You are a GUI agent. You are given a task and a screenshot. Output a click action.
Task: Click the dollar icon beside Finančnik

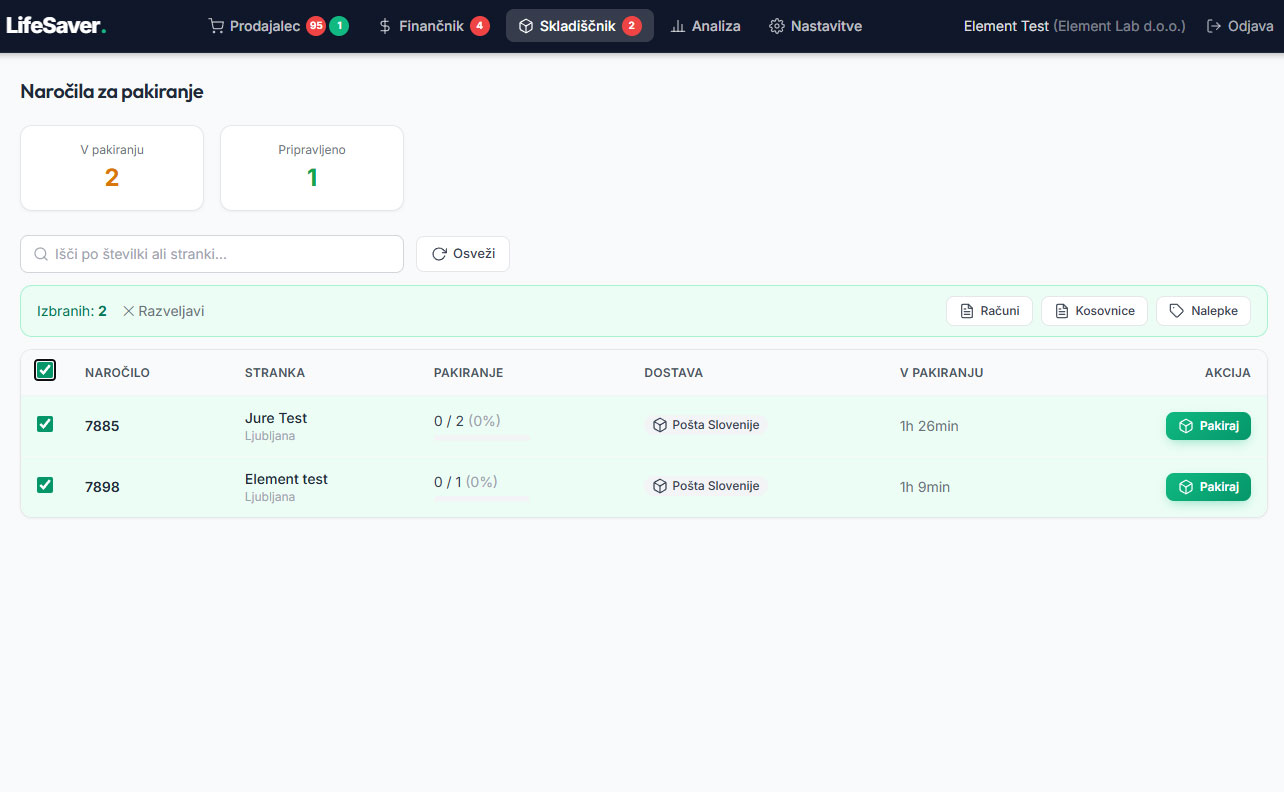385,26
